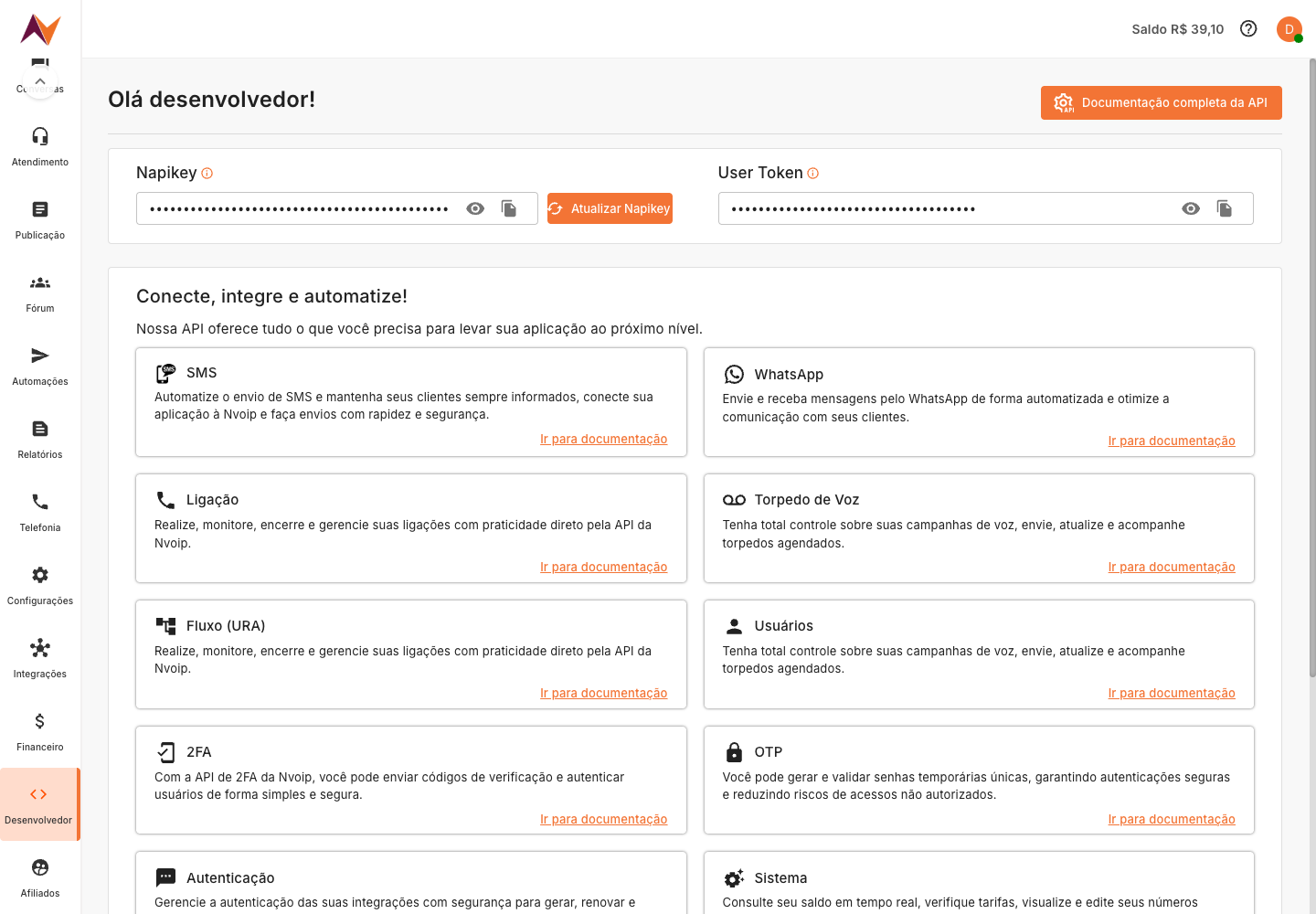Click the Ligação phone card icon
1316x914 pixels.
pos(165,500)
